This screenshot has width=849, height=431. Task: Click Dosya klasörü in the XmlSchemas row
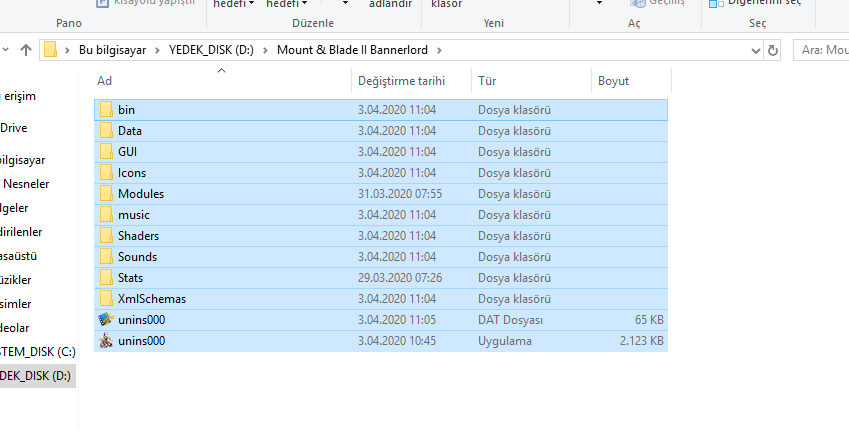[x=514, y=299]
